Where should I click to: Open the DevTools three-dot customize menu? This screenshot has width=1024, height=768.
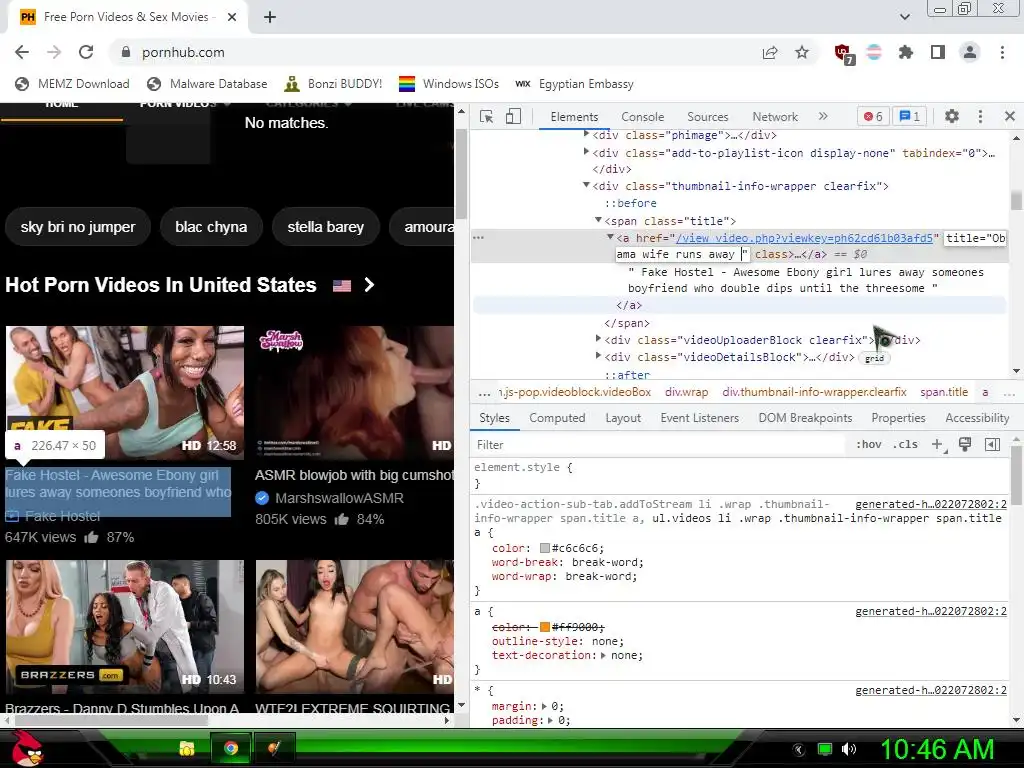click(980, 116)
